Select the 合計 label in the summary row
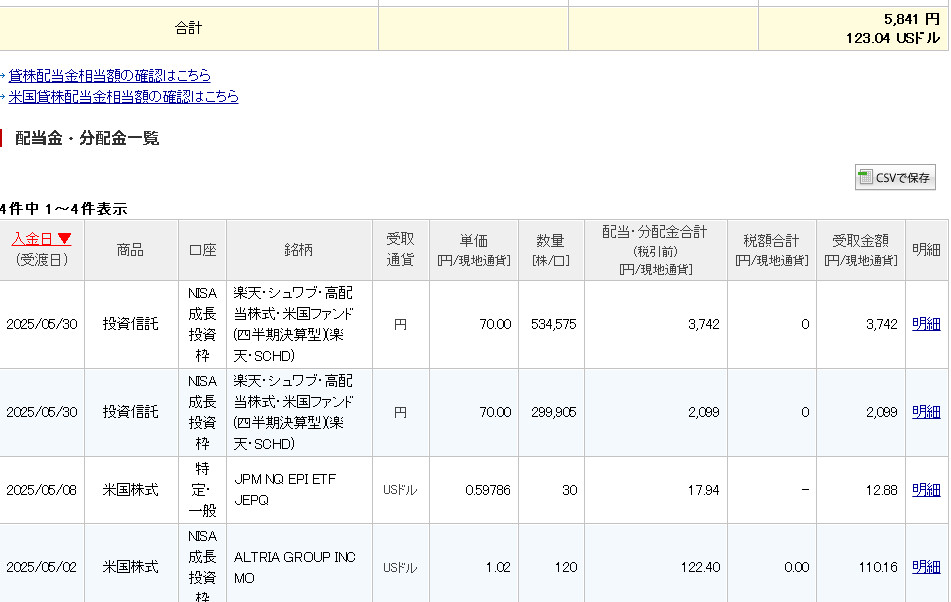Viewport: 951px width, 602px height. 188,28
